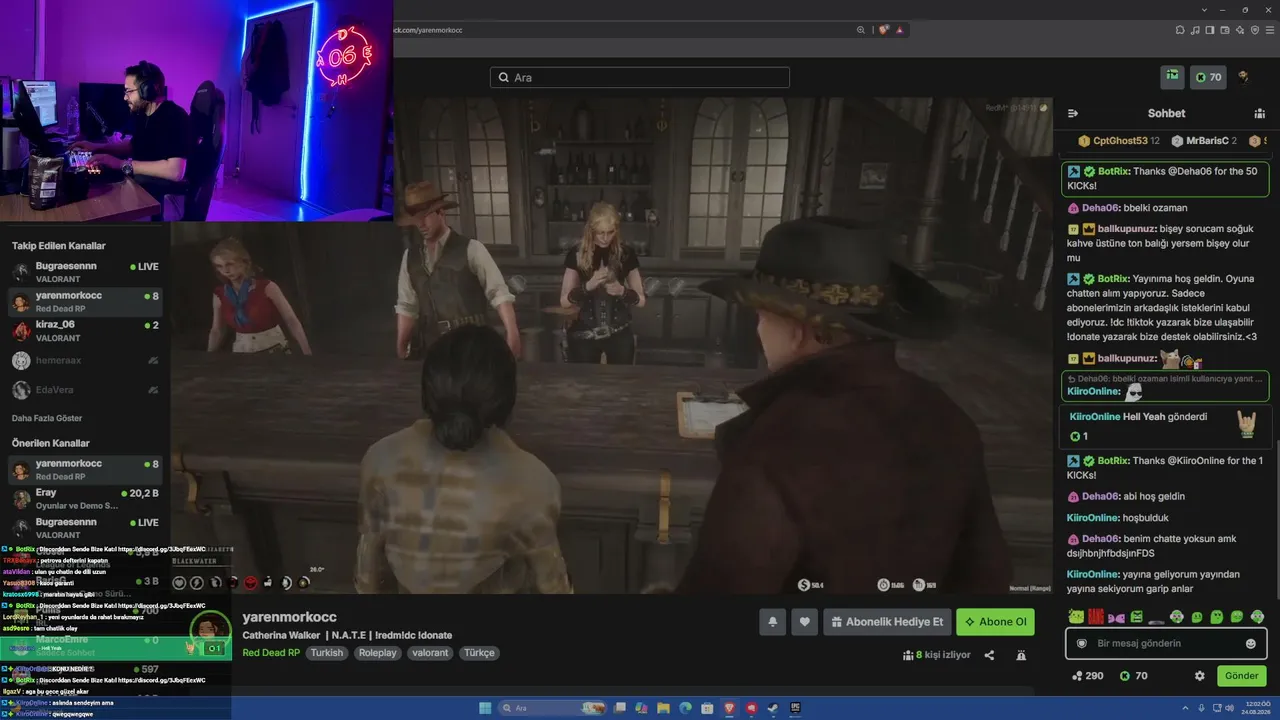Open the Windows Start menu
The height and width of the screenshot is (720, 1280).
click(x=485, y=708)
